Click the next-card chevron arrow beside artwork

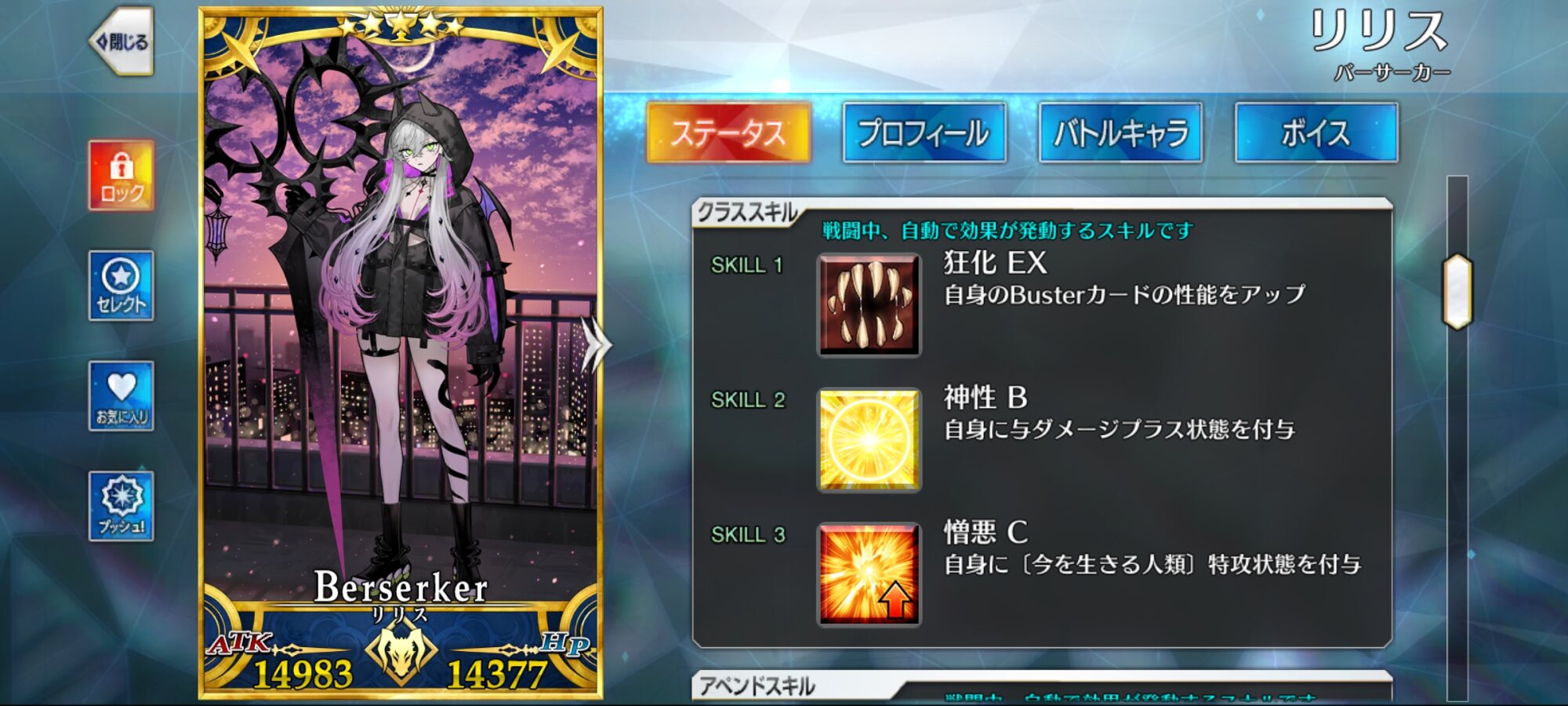(595, 344)
